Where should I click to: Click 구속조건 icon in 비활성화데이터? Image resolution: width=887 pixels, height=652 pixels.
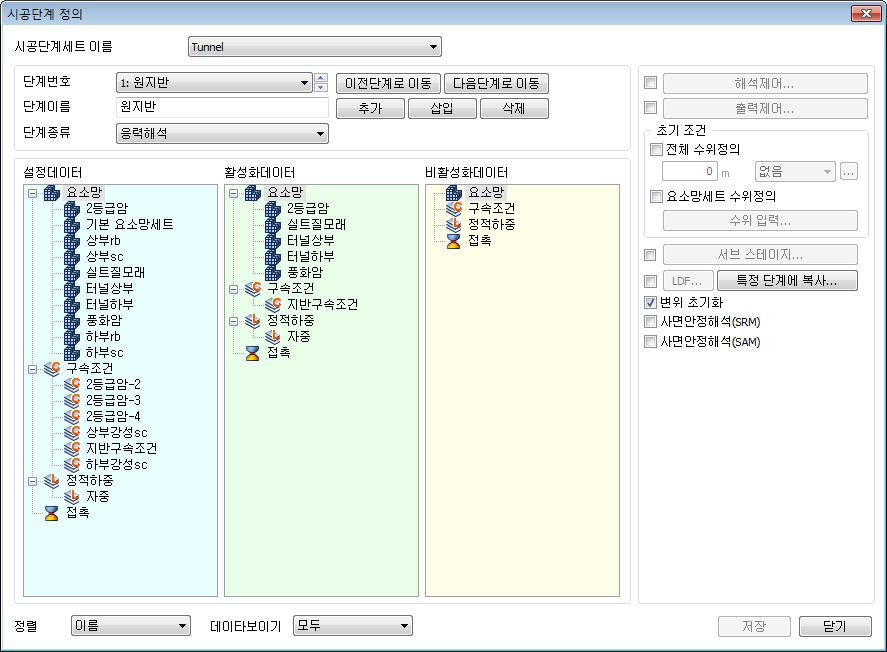point(454,209)
